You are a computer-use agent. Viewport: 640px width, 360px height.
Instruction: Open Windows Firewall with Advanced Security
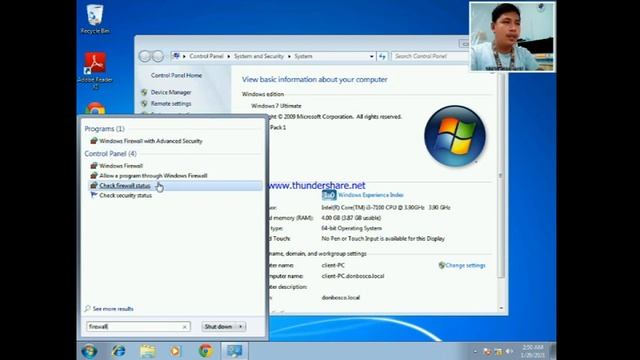tap(151, 141)
